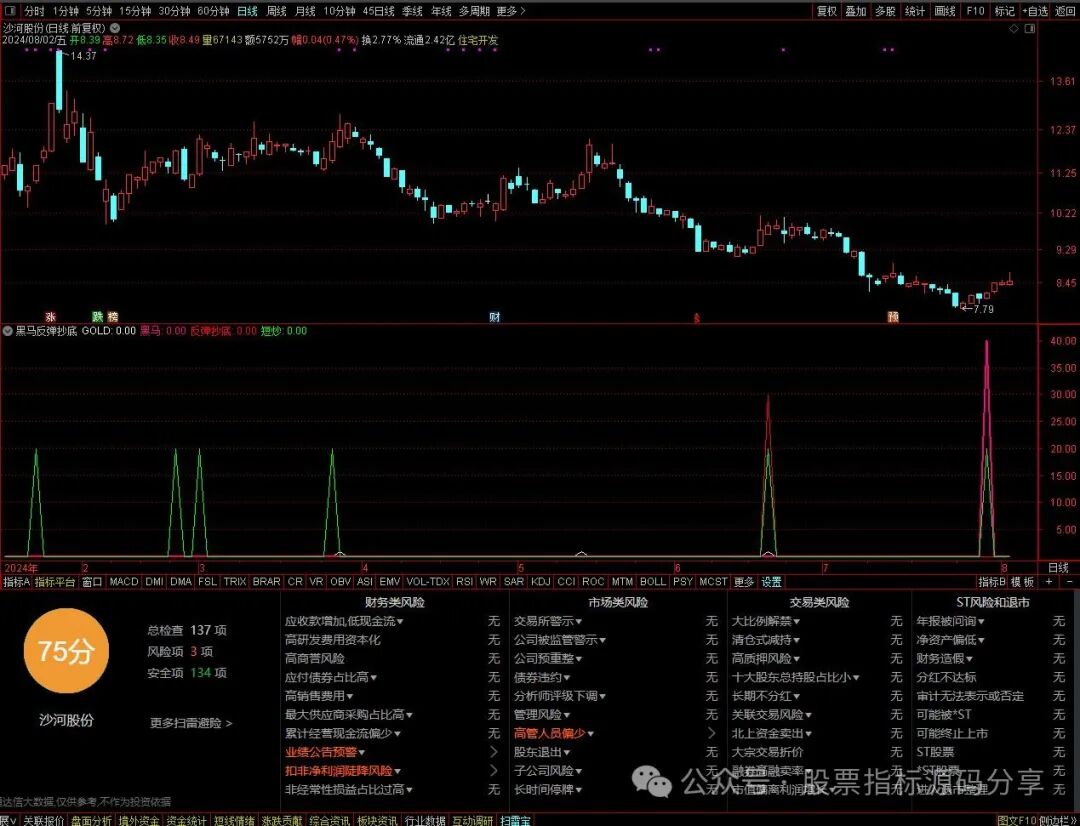Click the 涨 marker under the chart
The height and width of the screenshot is (826, 1080).
(x=50, y=317)
